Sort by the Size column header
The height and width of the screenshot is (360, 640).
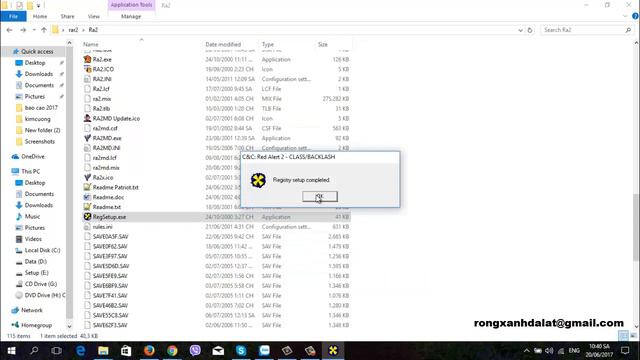click(322, 44)
